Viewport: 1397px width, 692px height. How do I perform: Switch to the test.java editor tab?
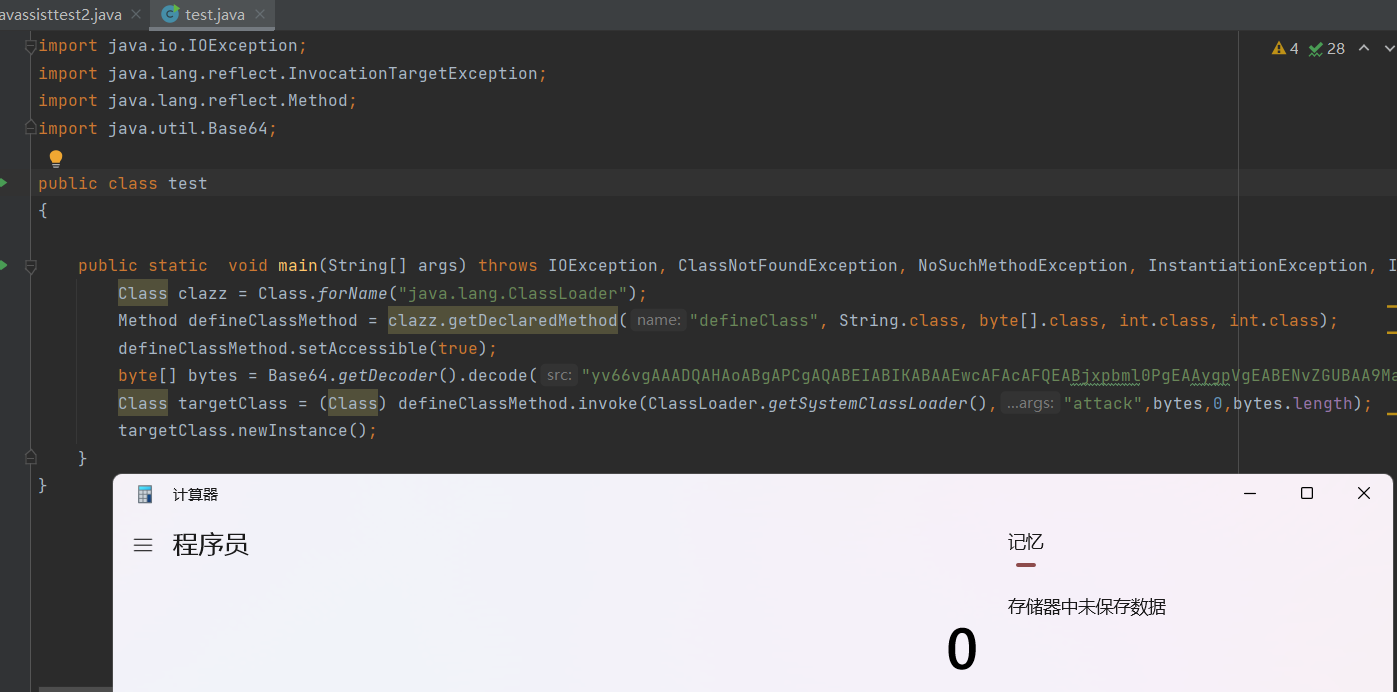214,15
